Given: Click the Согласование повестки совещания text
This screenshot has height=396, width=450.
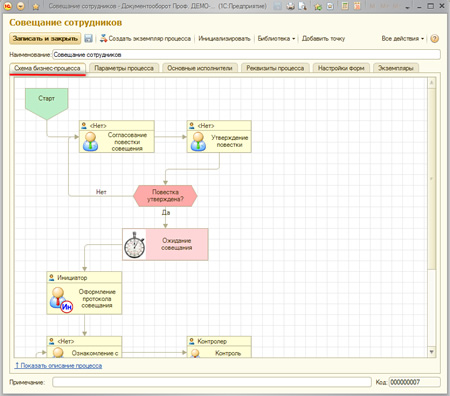Looking at the screenshot, I should pyautogui.click(x=127, y=142).
